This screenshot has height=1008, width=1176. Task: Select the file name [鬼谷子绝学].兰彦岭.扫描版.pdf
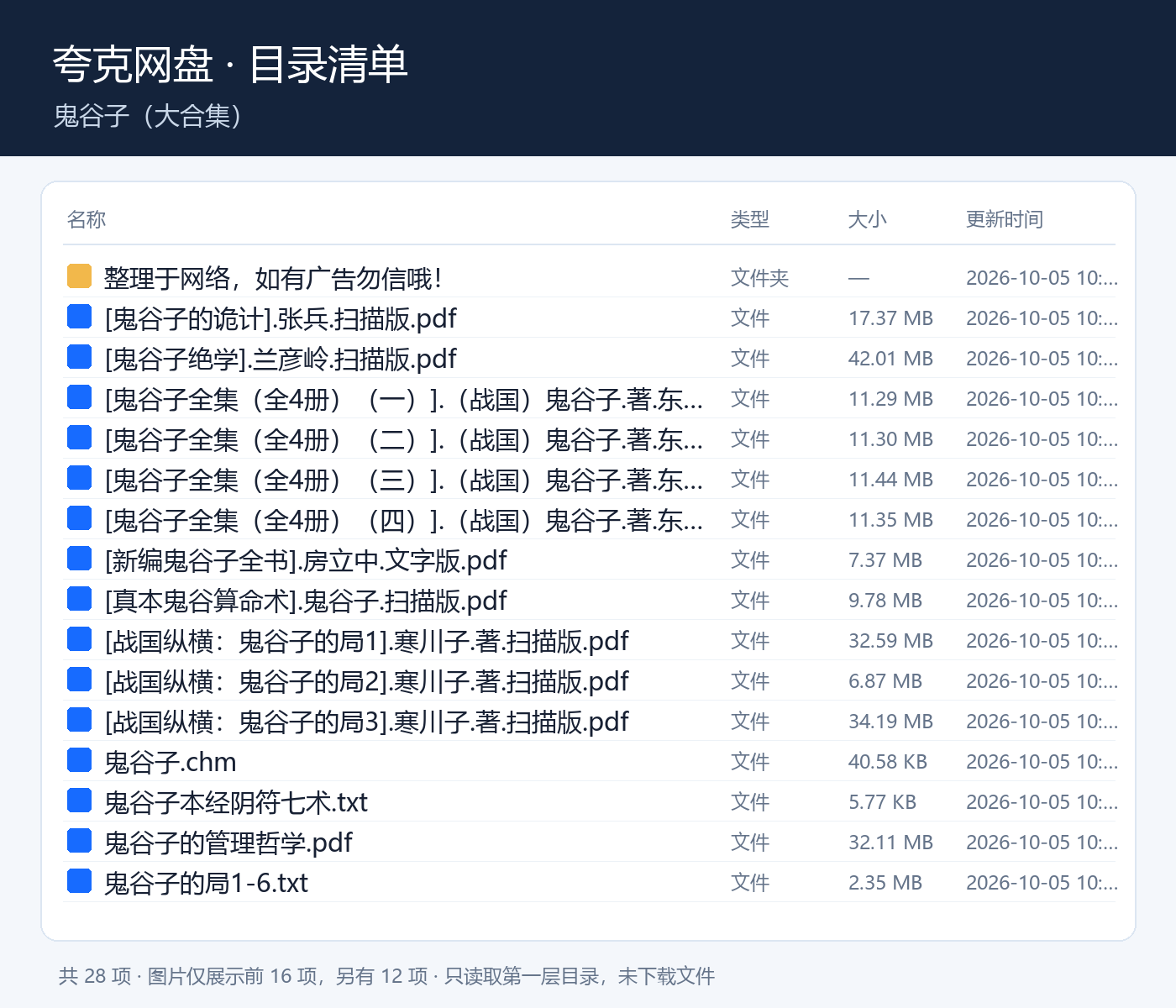pos(281,359)
